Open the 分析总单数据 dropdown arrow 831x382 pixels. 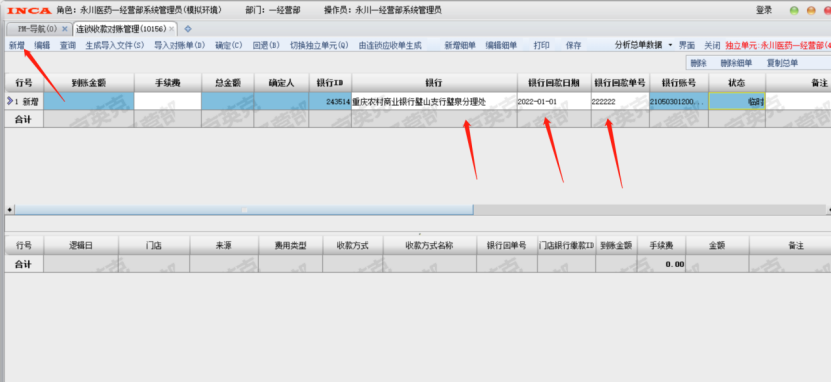point(670,46)
